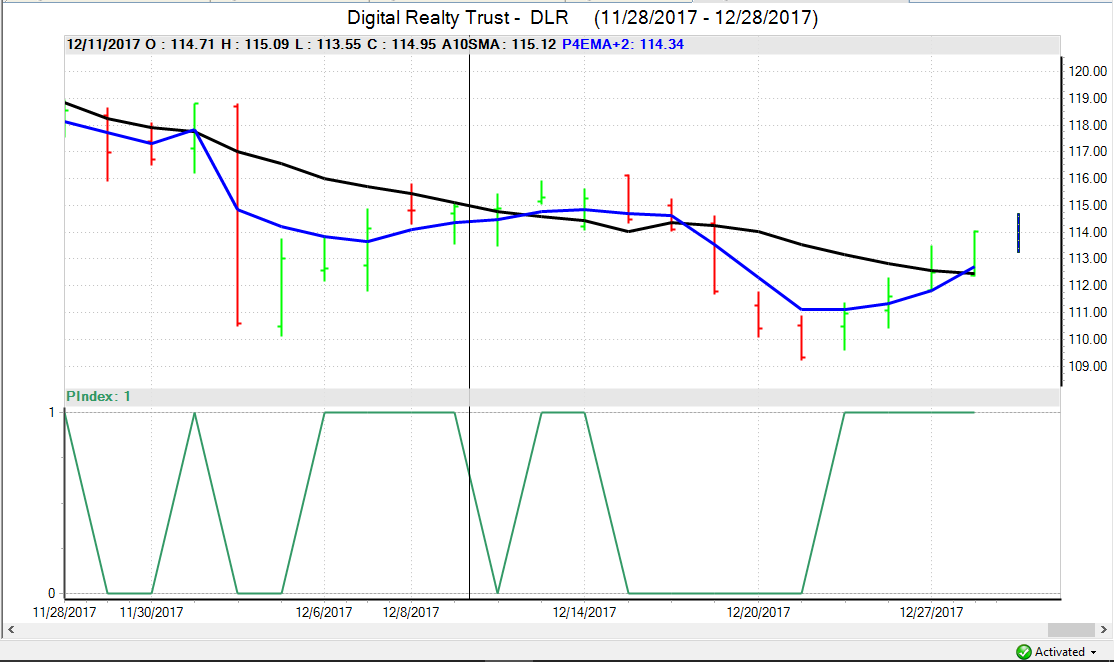Click the 12/6/2017 date axis label
The height and width of the screenshot is (662, 1114).
[324, 612]
